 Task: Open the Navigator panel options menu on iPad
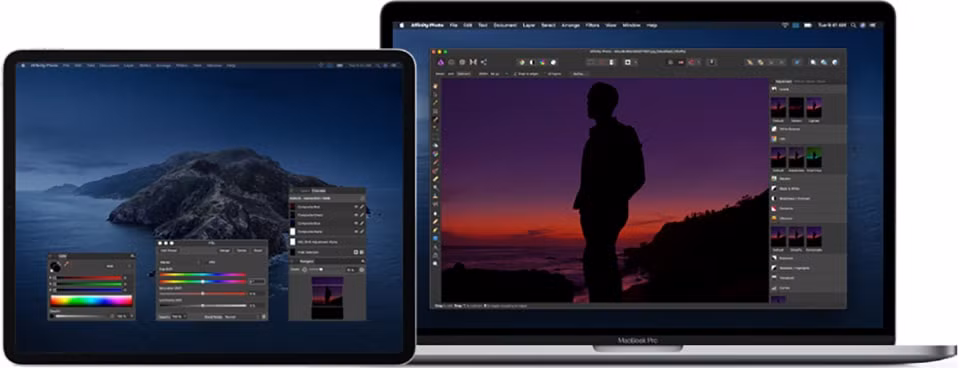click(x=362, y=261)
